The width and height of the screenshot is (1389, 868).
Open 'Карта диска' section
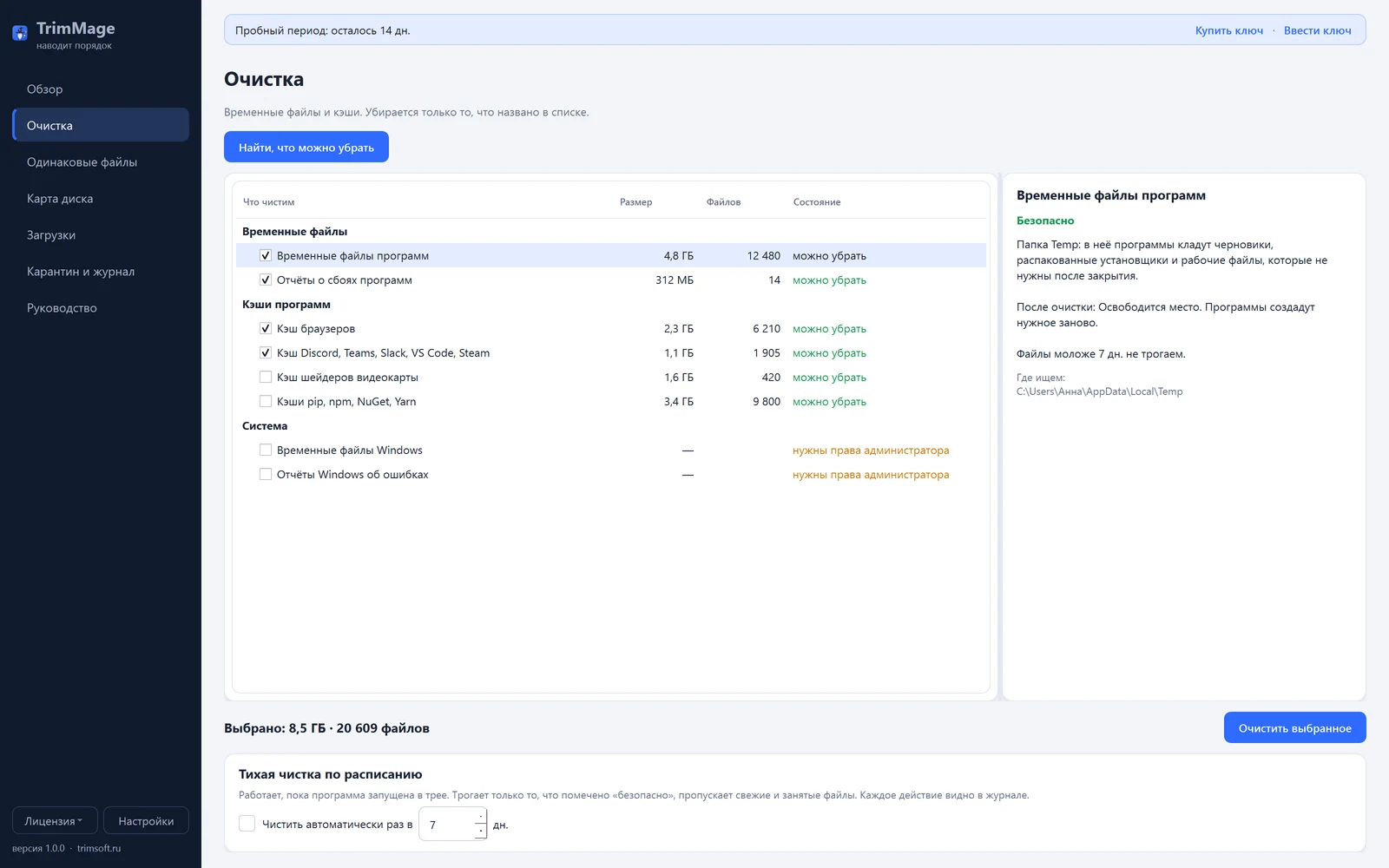[x=101, y=199]
